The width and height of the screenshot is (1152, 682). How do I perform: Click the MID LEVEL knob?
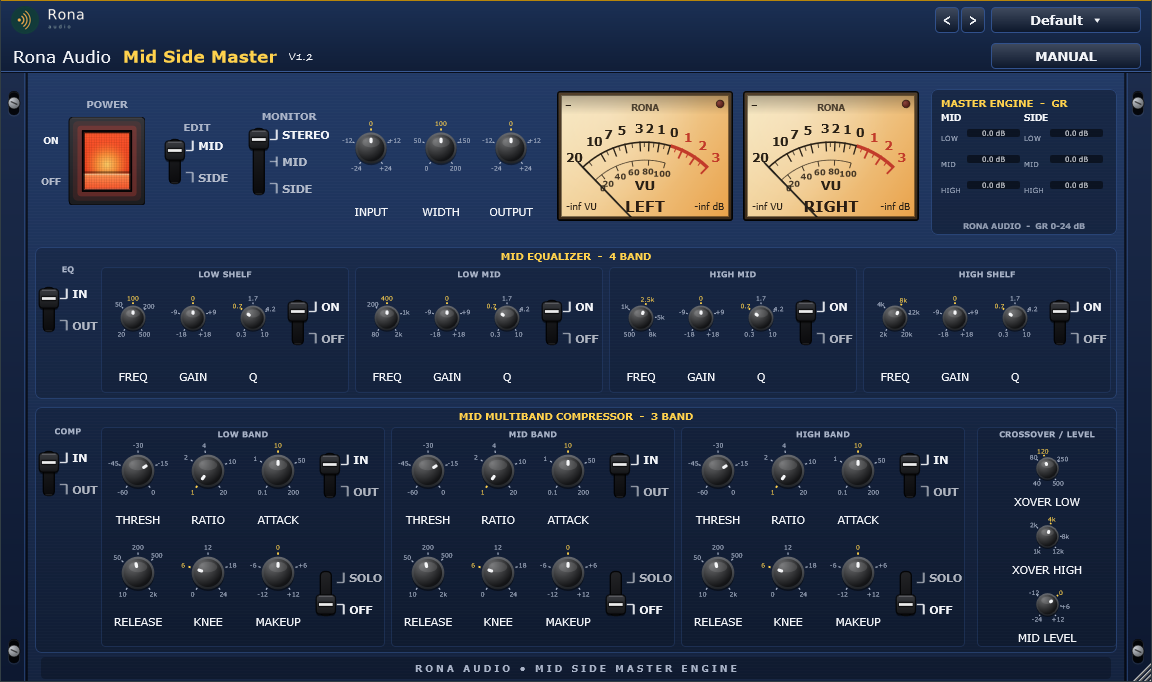point(1047,604)
